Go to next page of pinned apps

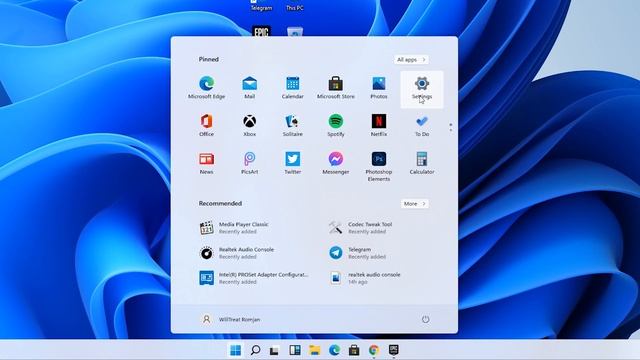click(451, 131)
